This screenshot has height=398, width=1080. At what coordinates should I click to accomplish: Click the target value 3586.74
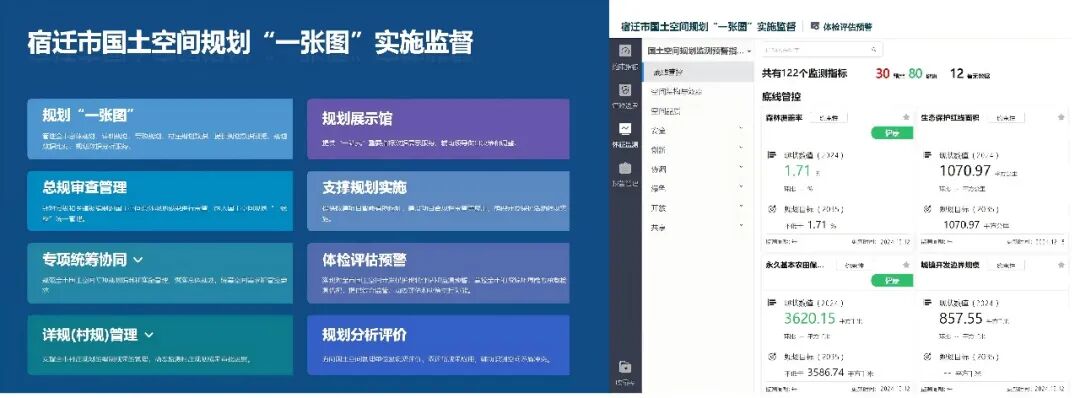(824, 372)
